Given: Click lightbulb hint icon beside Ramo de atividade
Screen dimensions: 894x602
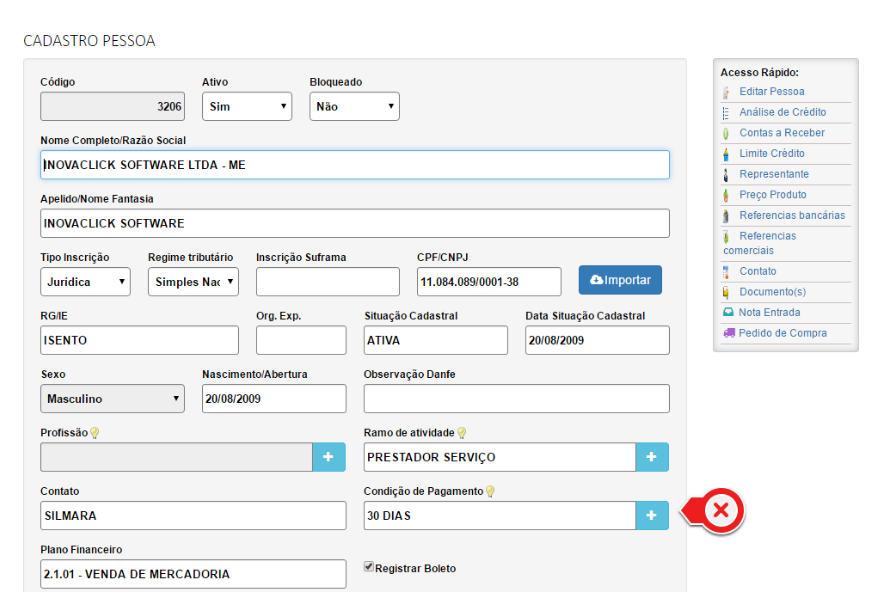Looking at the screenshot, I should [462, 433].
